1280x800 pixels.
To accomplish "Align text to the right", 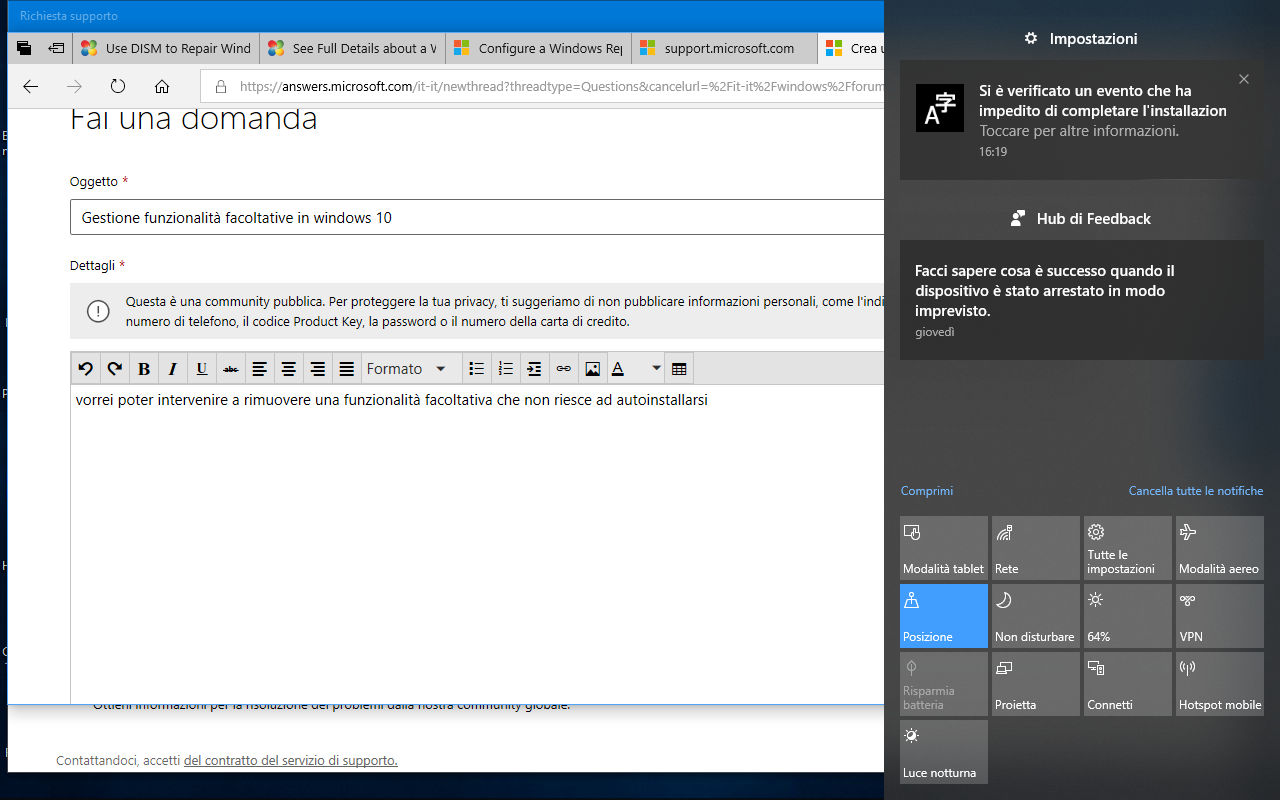I will (x=318, y=369).
